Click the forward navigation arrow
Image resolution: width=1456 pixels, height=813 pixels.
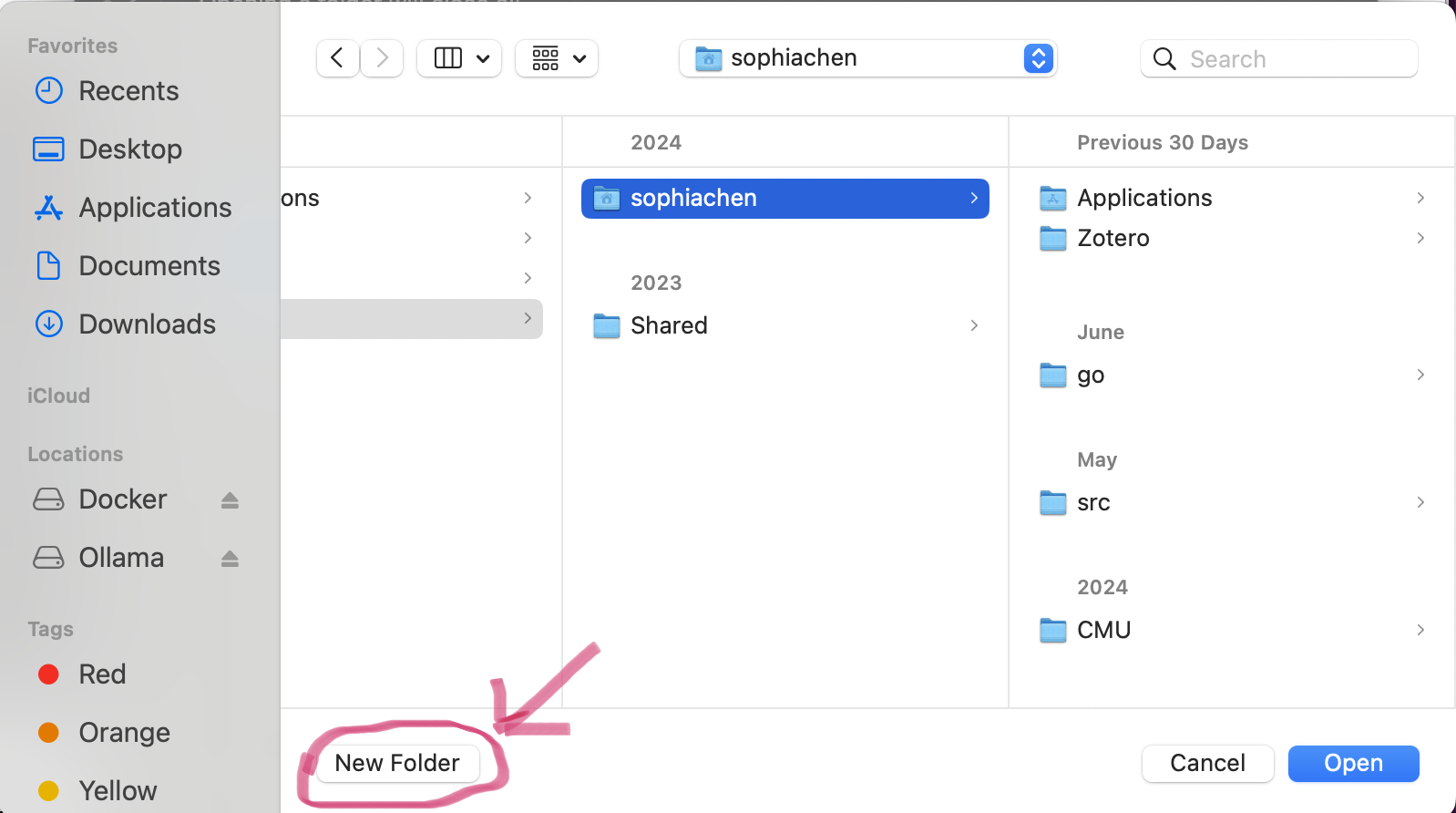[x=383, y=58]
